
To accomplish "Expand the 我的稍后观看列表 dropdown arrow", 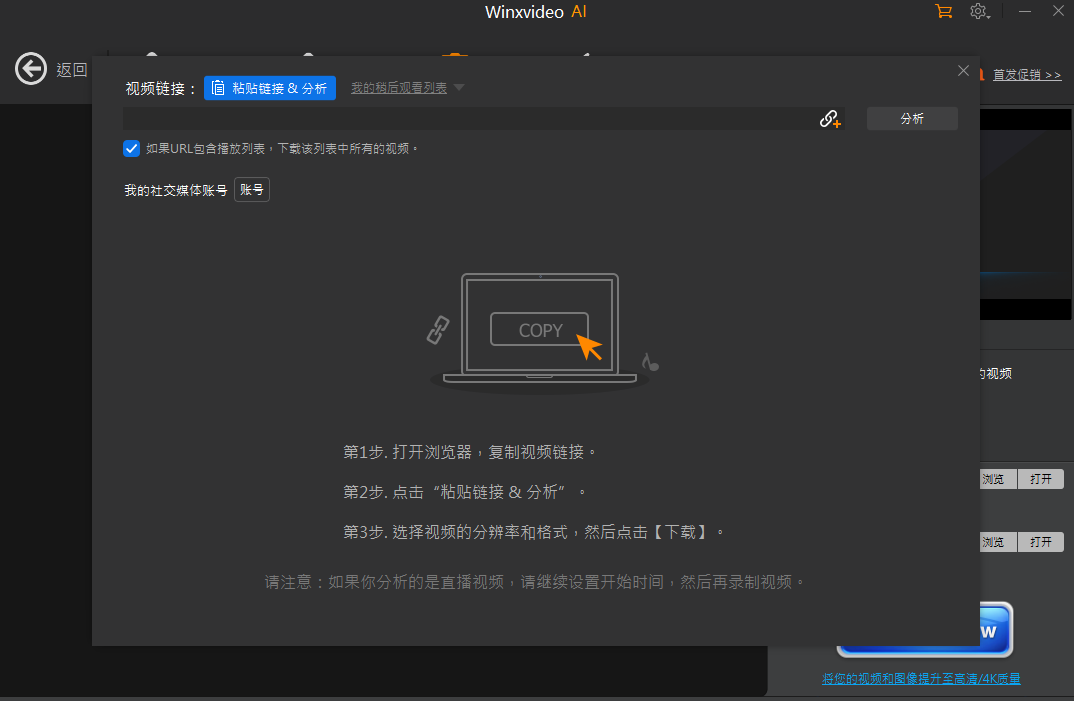I will 458,88.
